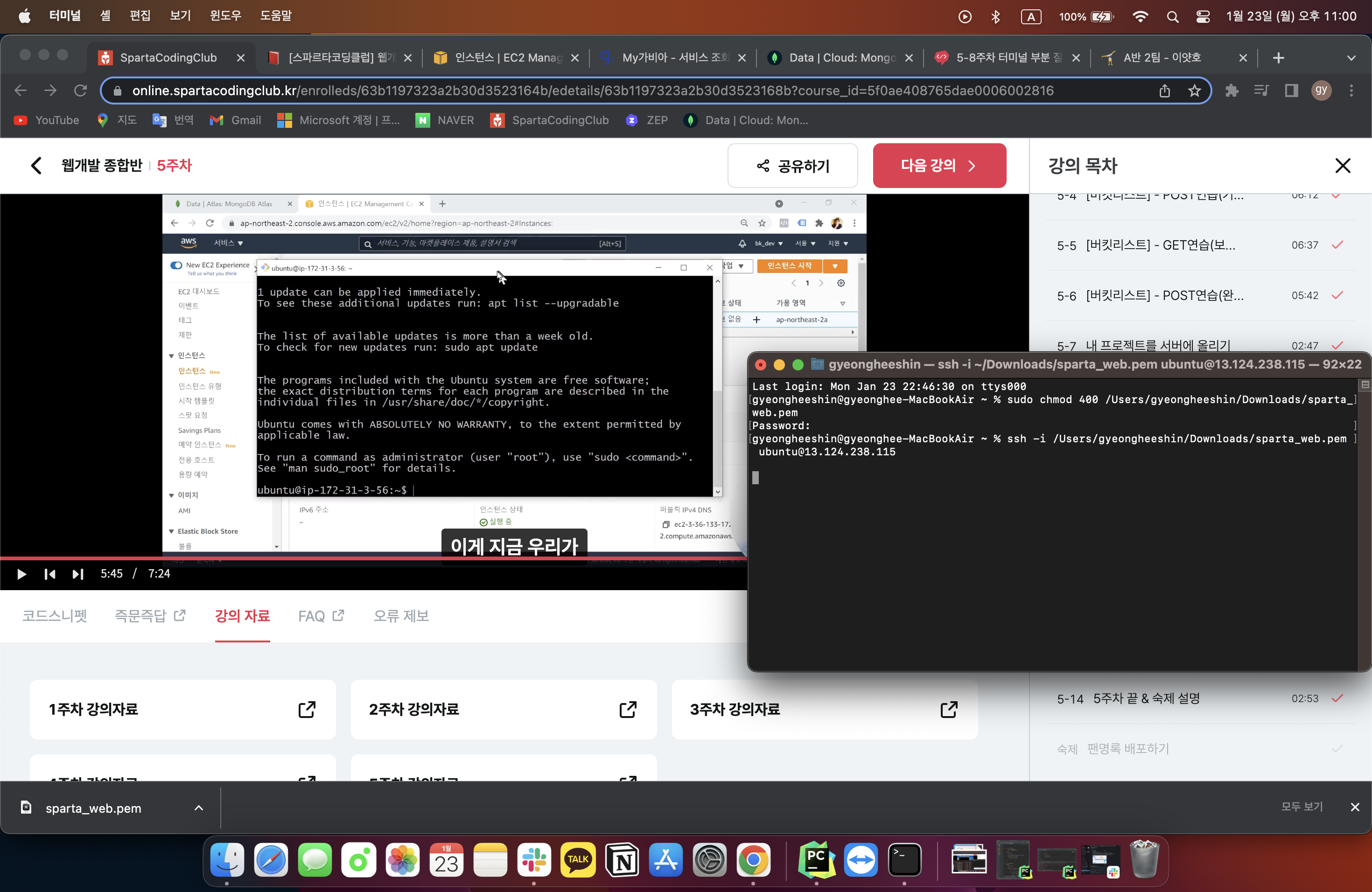Screen dimensions: 1372x892
Task: Toggle Chrome side panel
Action: pyautogui.click(x=1291, y=91)
